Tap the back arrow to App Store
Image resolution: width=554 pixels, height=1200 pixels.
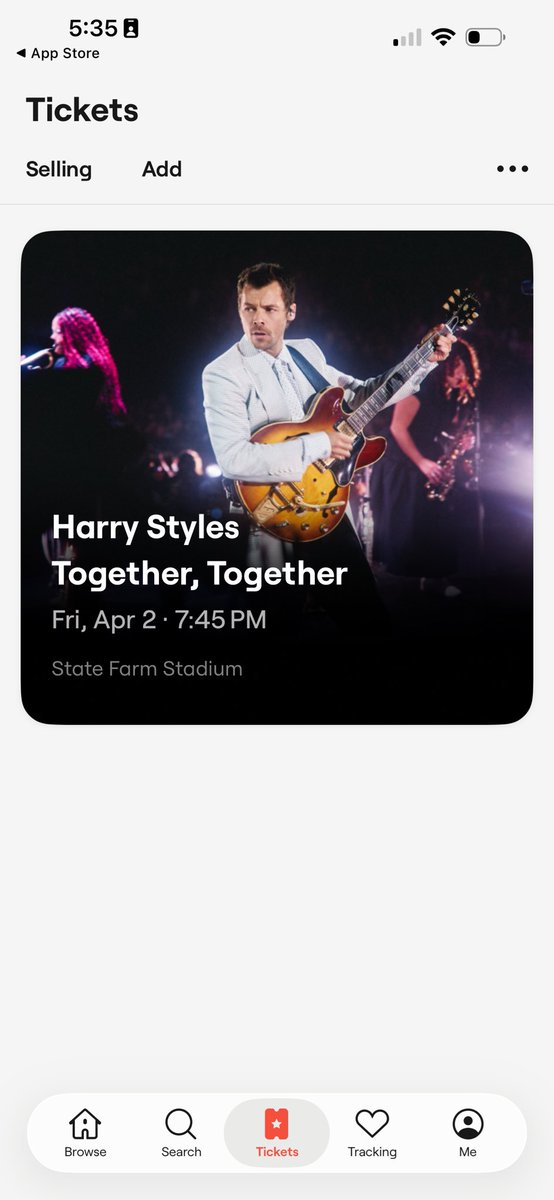point(21,53)
